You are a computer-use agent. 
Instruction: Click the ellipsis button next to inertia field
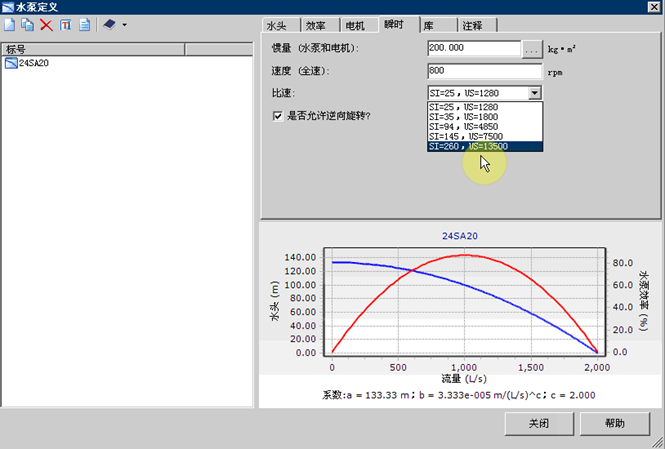[532, 48]
